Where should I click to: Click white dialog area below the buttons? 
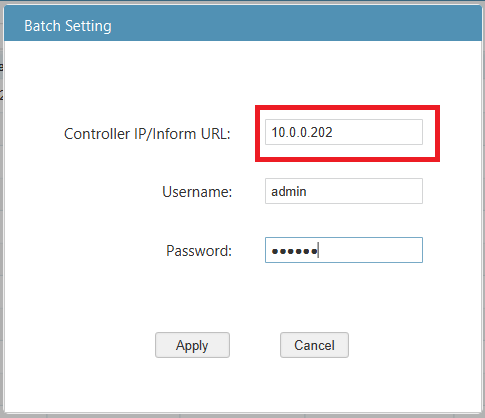point(242,385)
